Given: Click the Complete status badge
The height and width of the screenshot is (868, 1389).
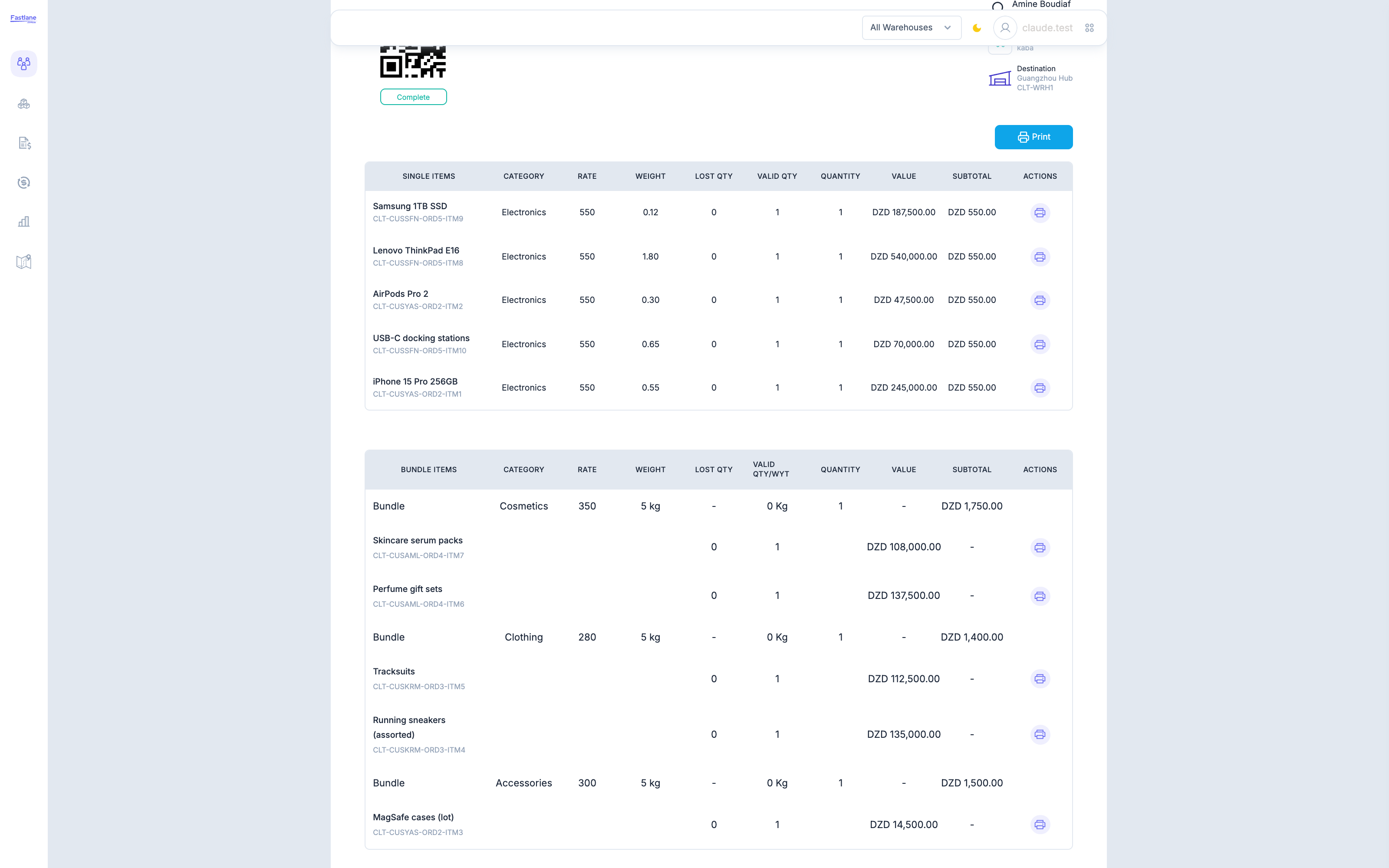Looking at the screenshot, I should coord(413,97).
